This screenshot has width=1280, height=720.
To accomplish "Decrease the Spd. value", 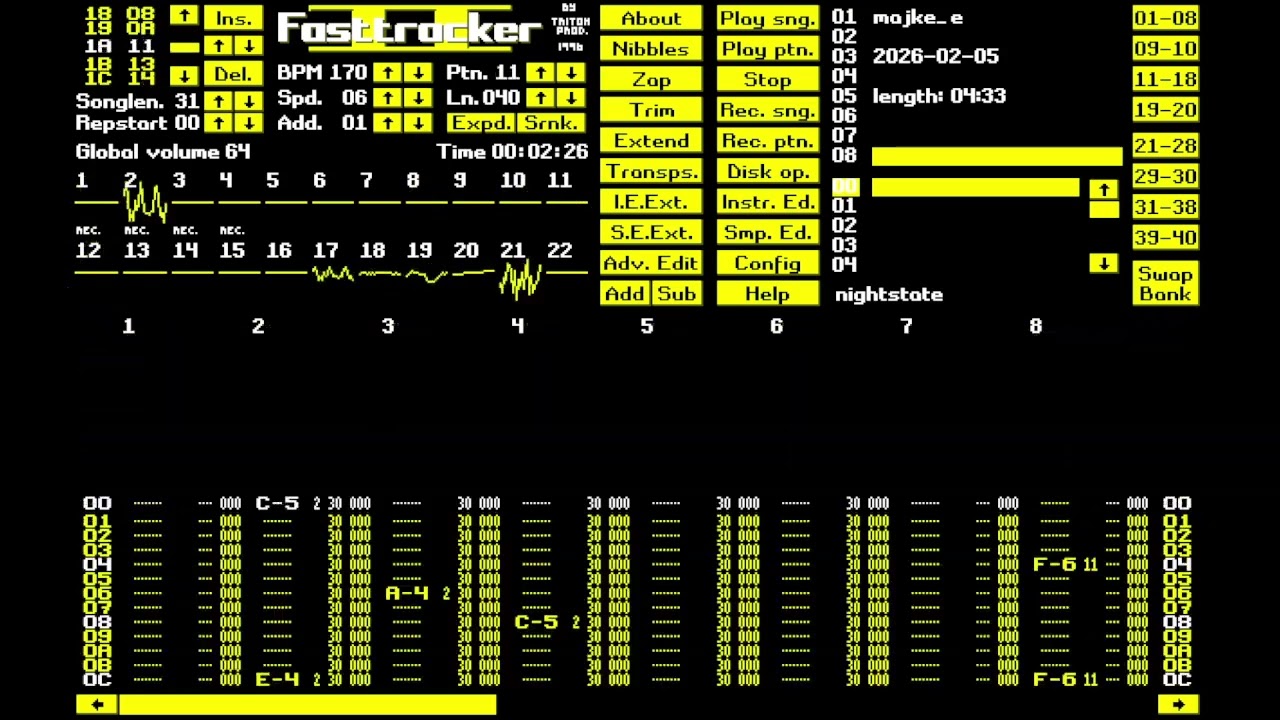I will pyautogui.click(x=417, y=98).
